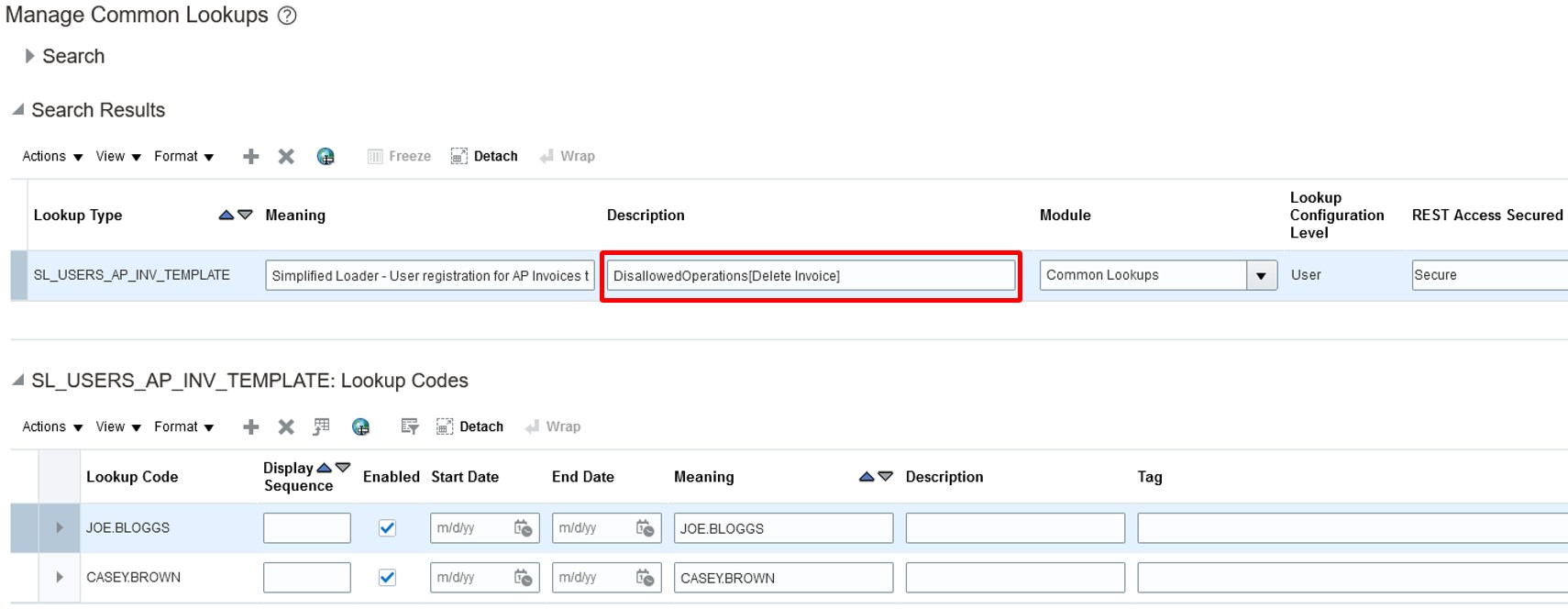1568x609 pixels.
Task: Detach the Search Results table
Action: click(x=484, y=156)
